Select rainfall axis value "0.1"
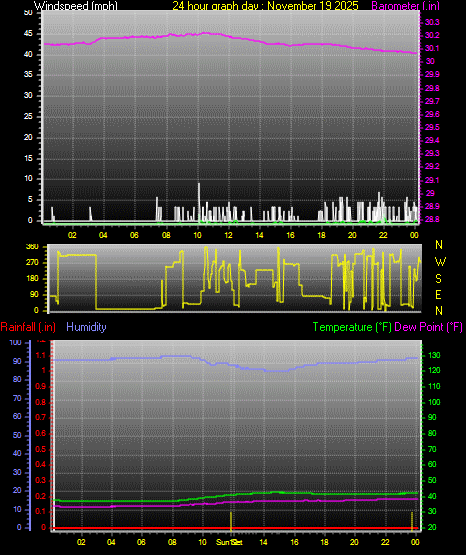The width and height of the screenshot is (466, 555). [x=41, y=511]
